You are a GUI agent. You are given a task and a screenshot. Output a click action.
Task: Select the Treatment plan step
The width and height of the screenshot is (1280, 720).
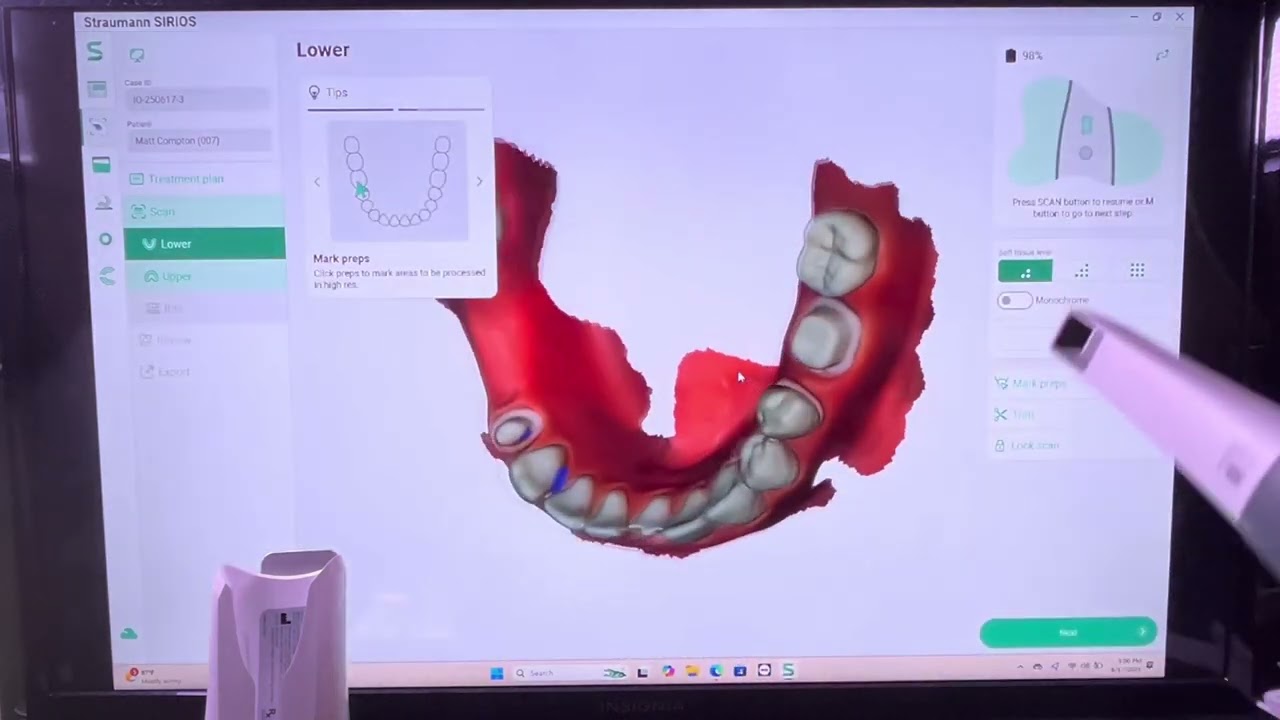[205, 179]
